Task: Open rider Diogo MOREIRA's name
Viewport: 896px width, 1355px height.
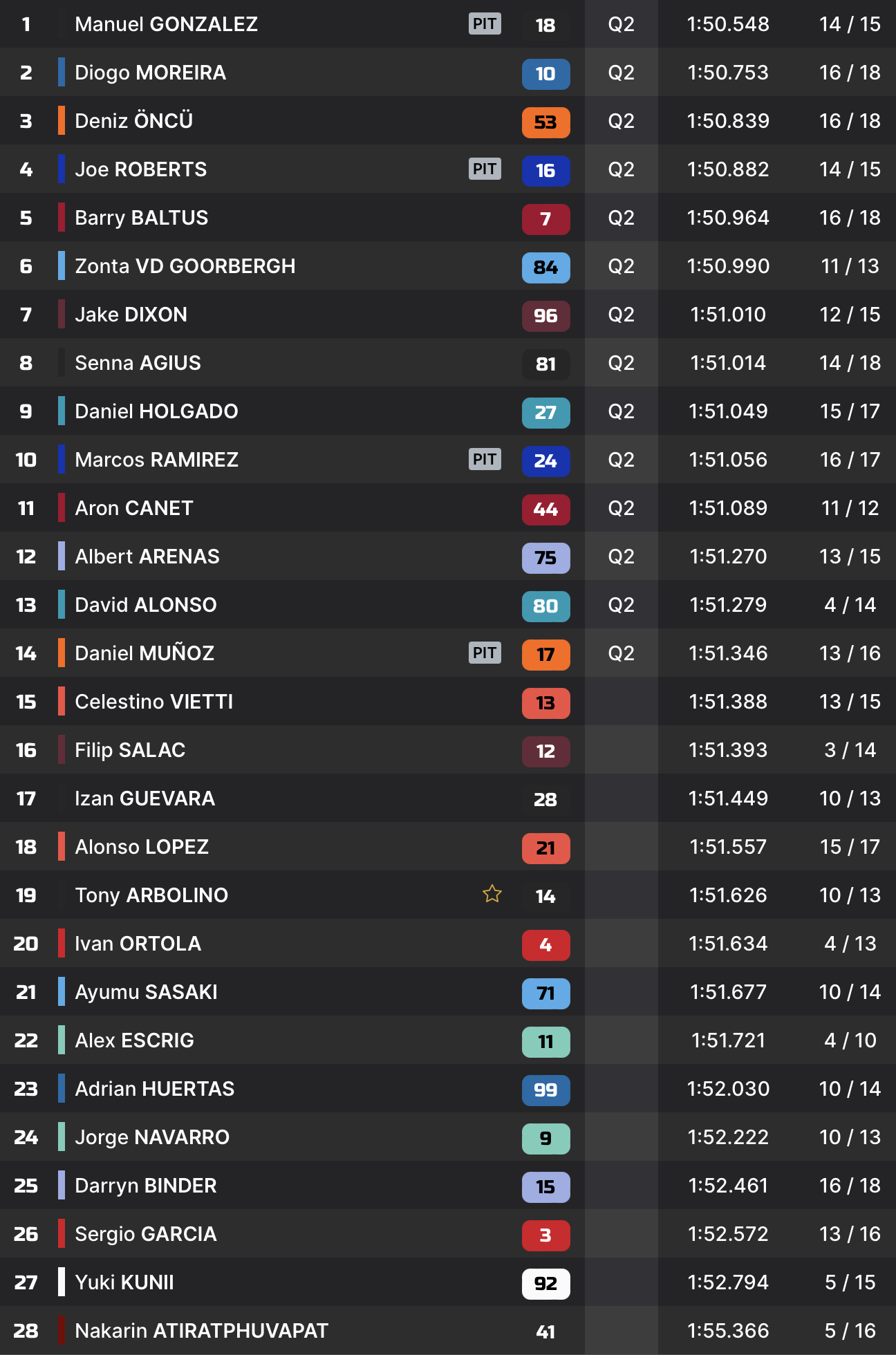Action: pyautogui.click(x=150, y=73)
